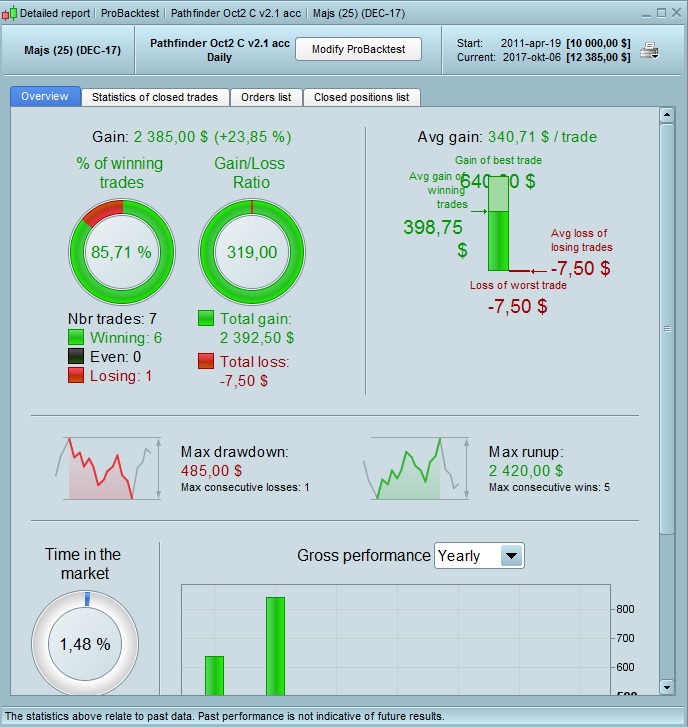Switch to the Statistics of closed trades tab

(x=155, y=97)
